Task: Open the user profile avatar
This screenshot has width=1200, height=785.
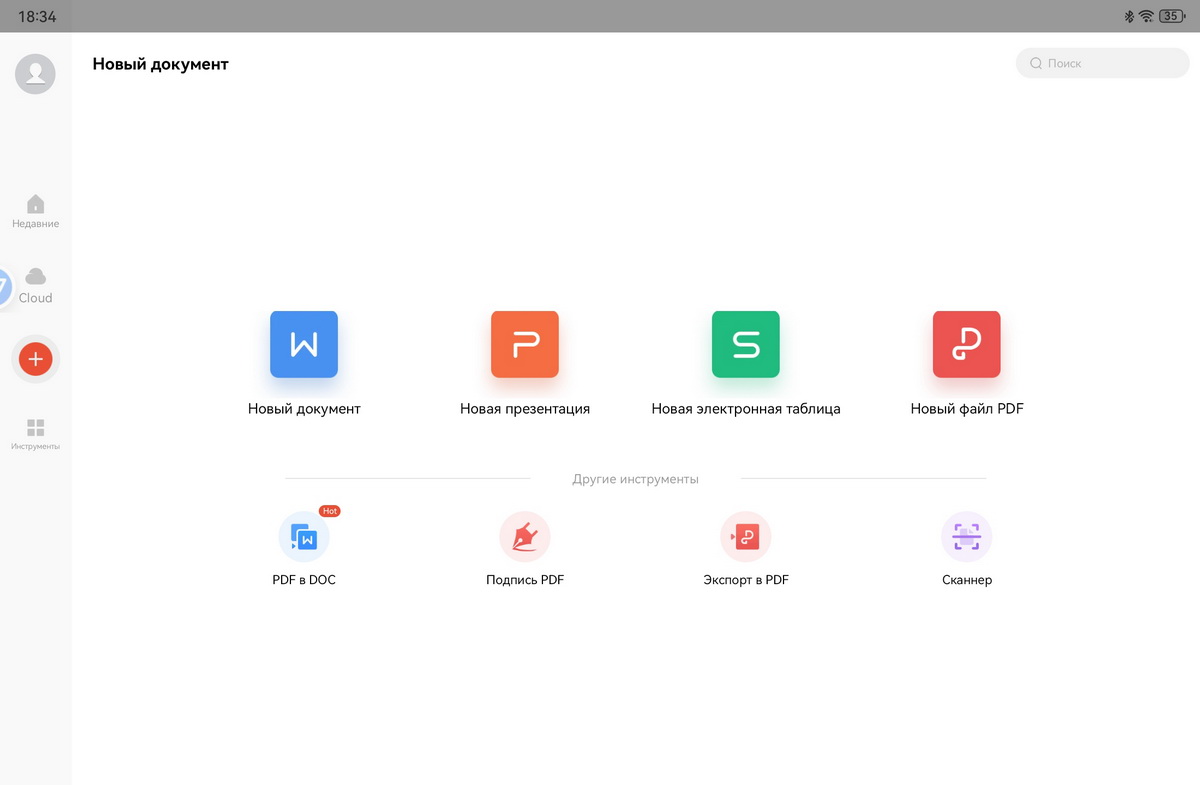Action: point(35,74)
